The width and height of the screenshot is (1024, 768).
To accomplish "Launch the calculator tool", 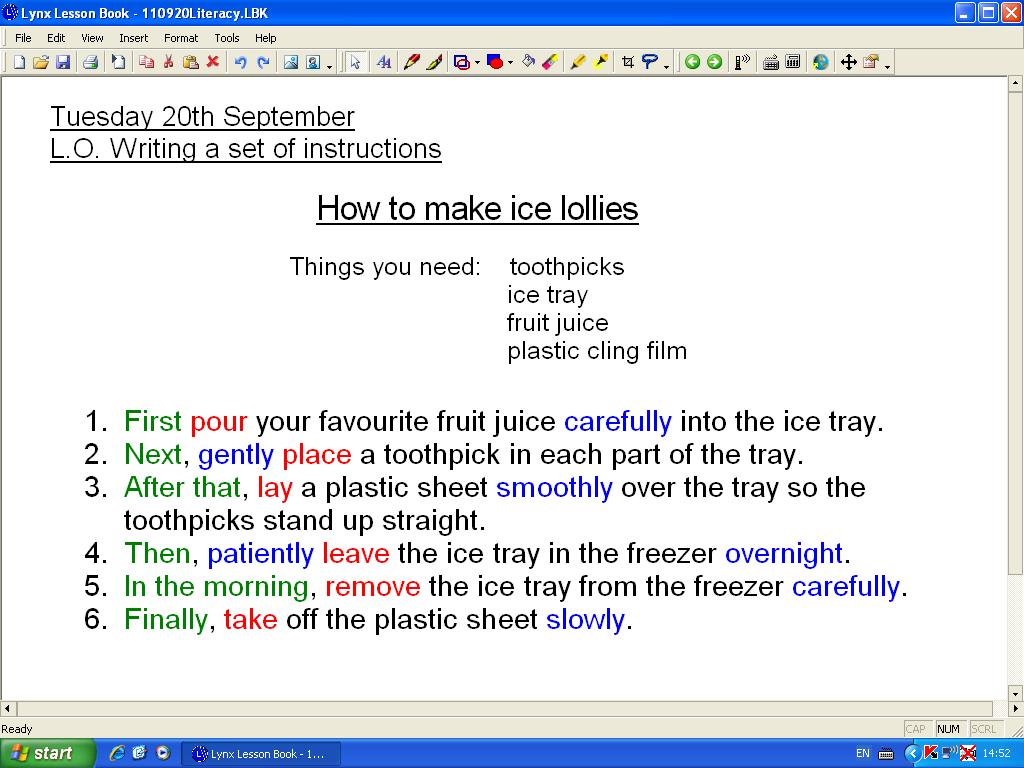I will tap(794, 61).
